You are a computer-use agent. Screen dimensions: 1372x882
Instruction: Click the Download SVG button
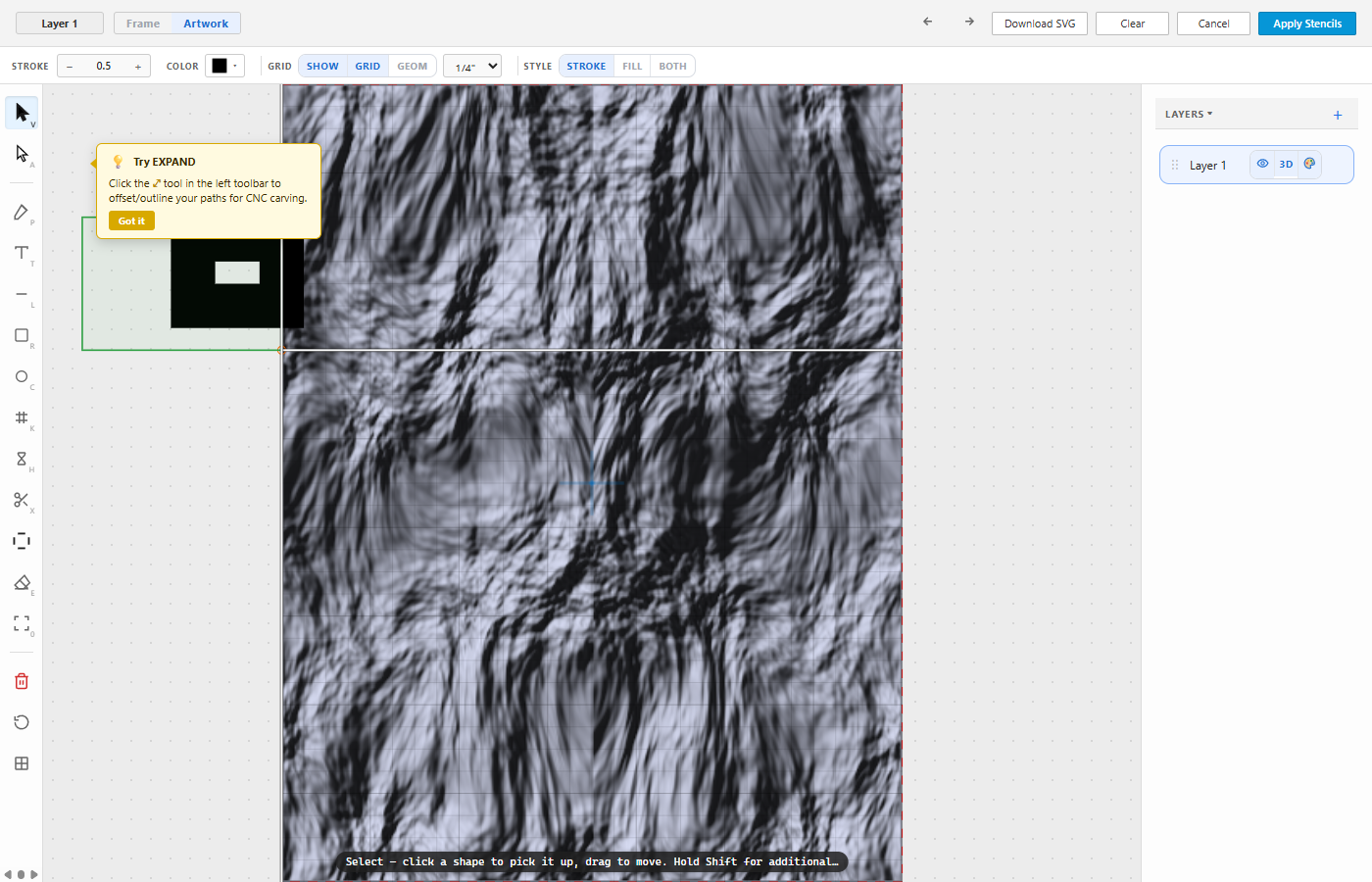pyautogui.click(x=1040, y=24)
